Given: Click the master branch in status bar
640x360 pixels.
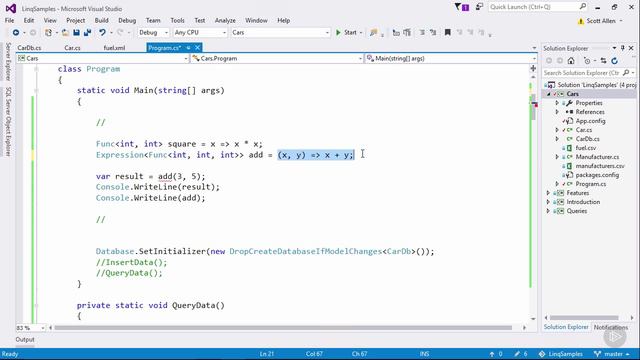Looking at the screenshot, I should tap(612, 354).
